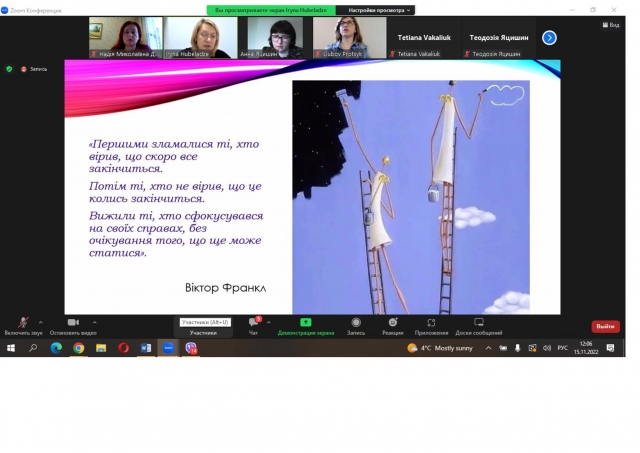Open Windows taskbar search

point(33,348)
